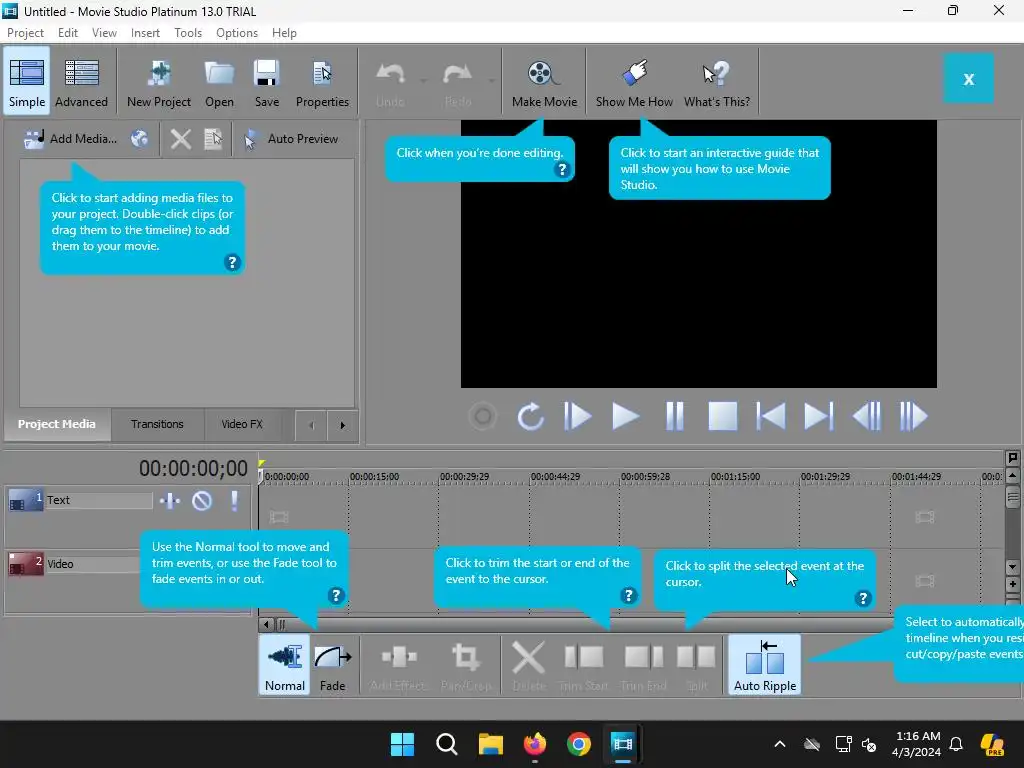
Task: Click Text track motion icon
Action: click(170, 501)
